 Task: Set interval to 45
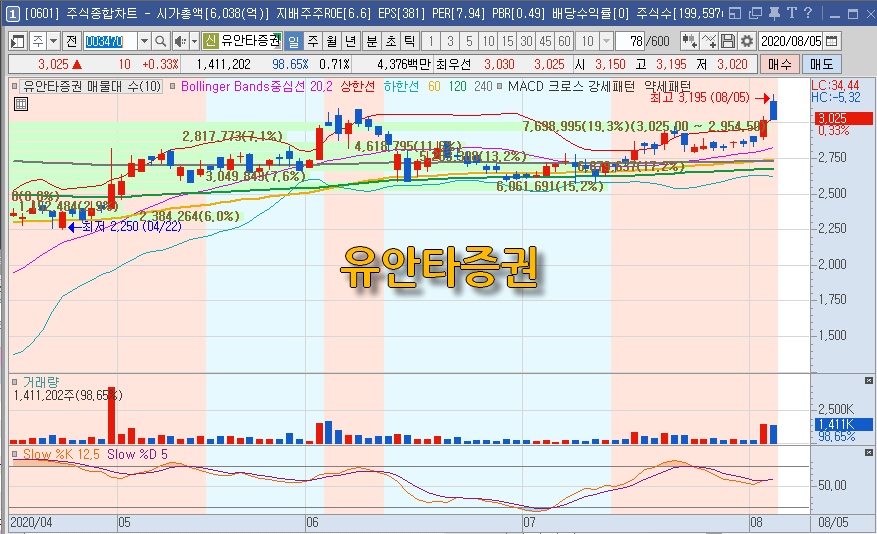[x=545, y=41]
